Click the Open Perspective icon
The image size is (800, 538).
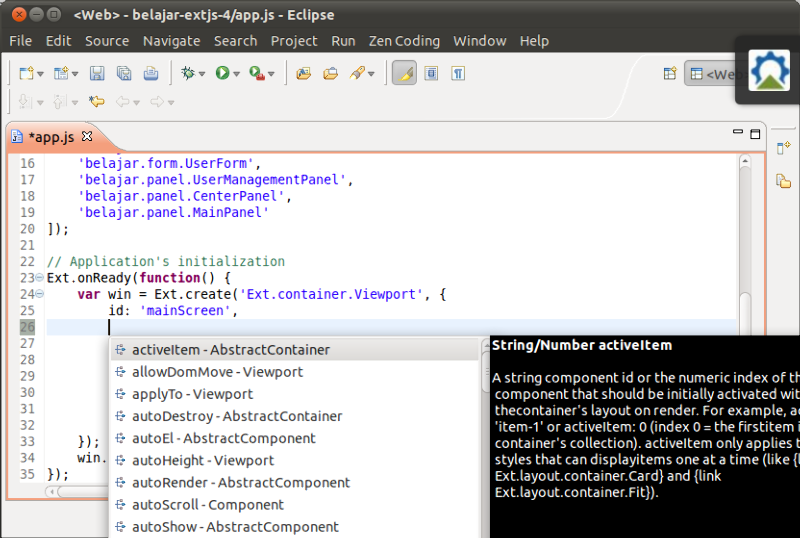[x=670, y=73]
